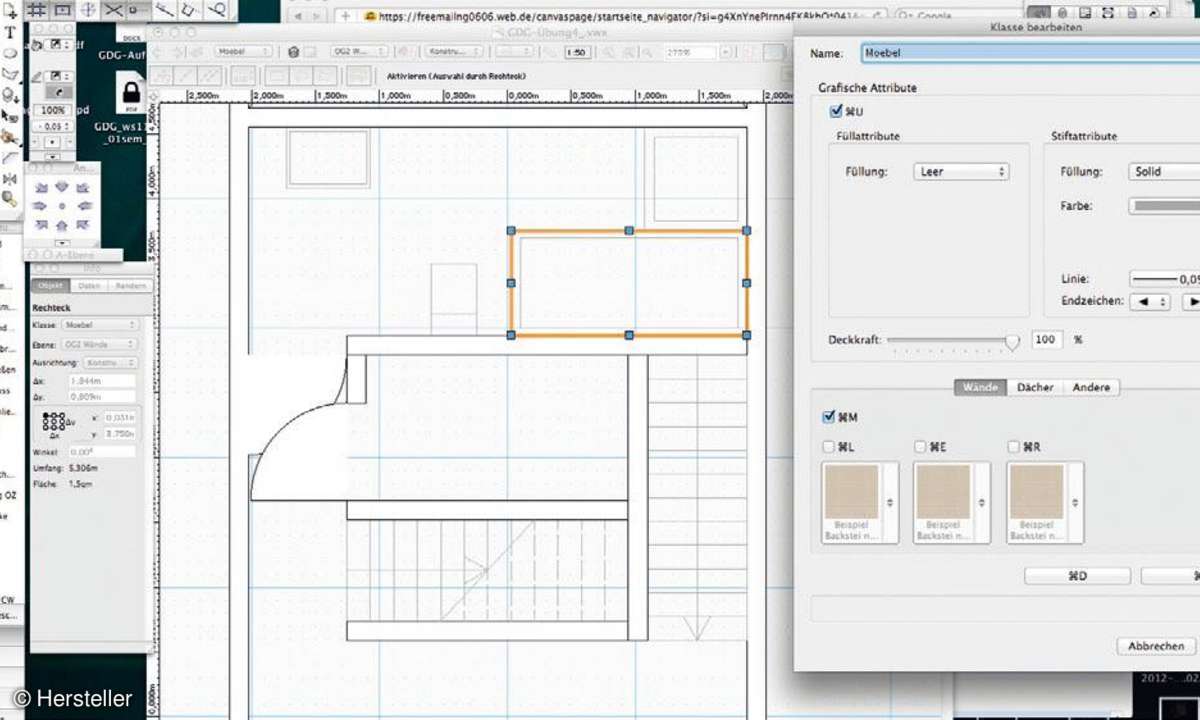This screenshot has width=1200, height=720.
Task: Click the Deckkraft value field showing 100
Action: [x=1047, y=340]
